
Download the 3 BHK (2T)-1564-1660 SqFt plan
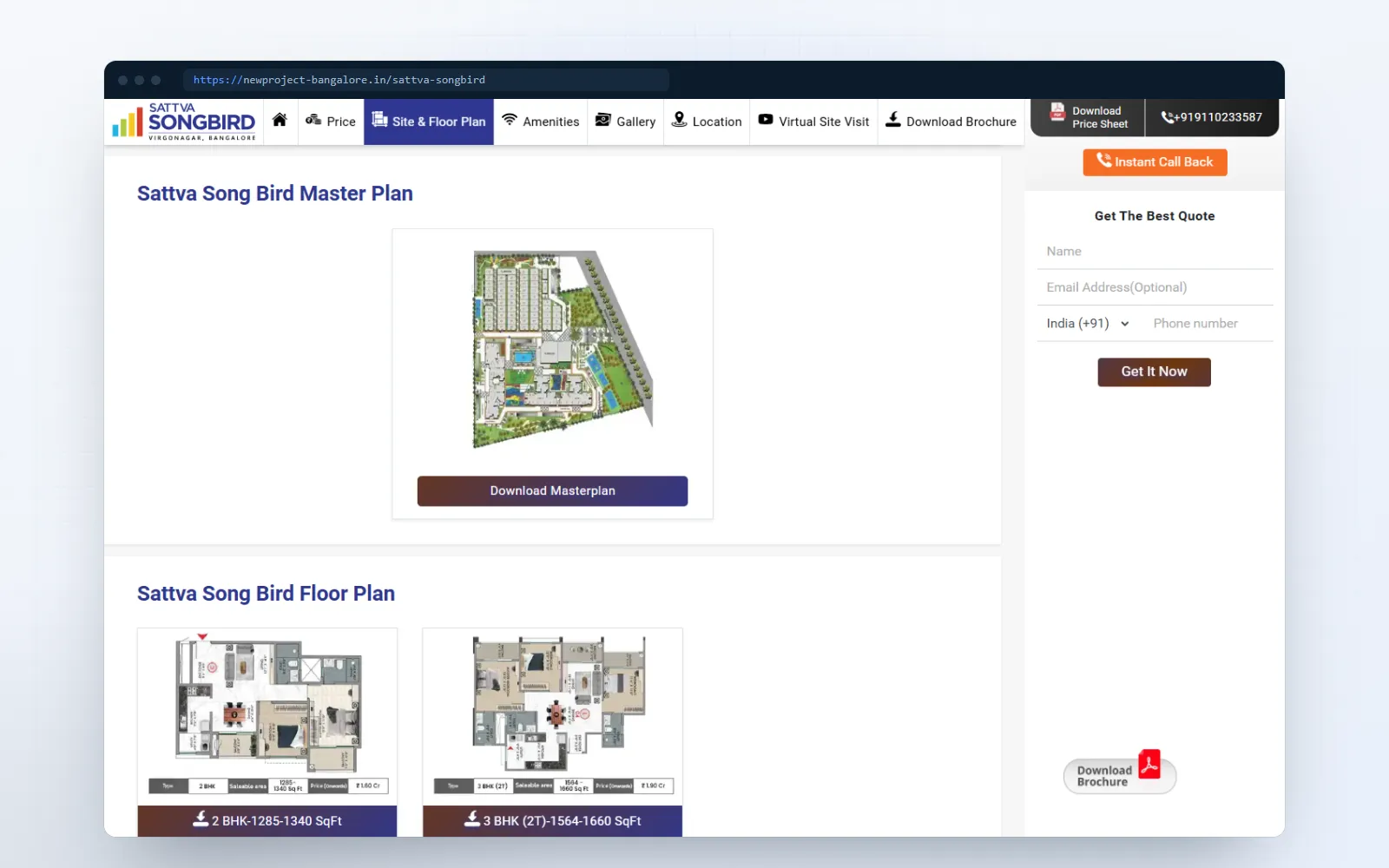pyautogui.click(x=553, y=821)
